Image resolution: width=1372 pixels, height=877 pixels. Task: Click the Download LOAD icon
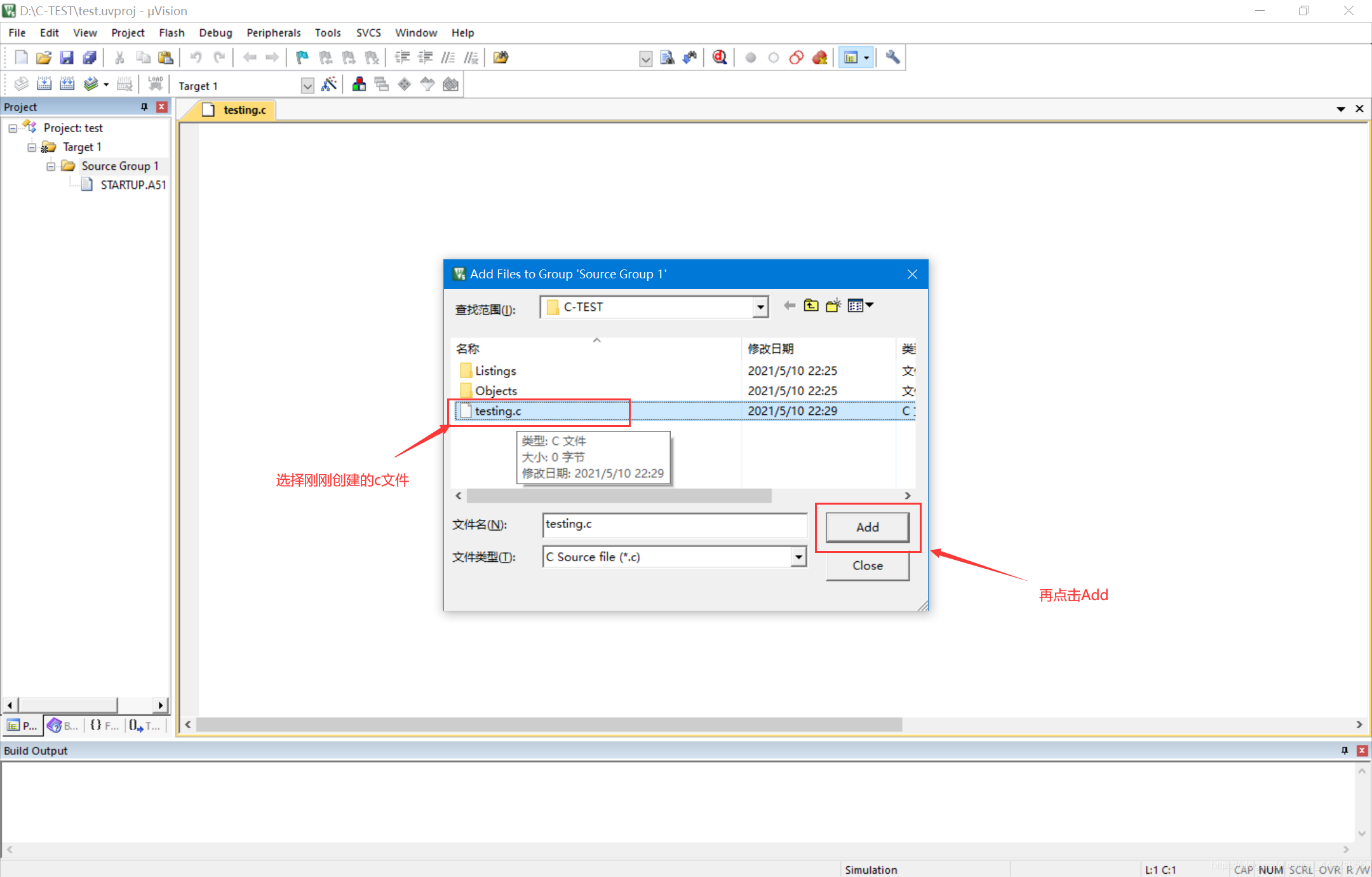[156, 85]
